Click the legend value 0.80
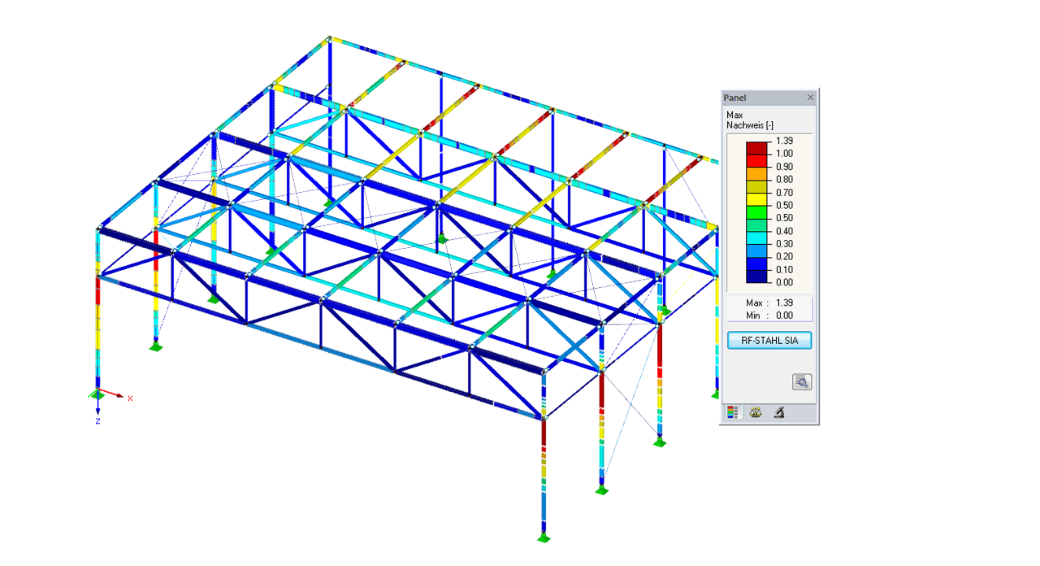Image resolution: width=1040 pixels, height=566 pixels. (x=785, y=179)
